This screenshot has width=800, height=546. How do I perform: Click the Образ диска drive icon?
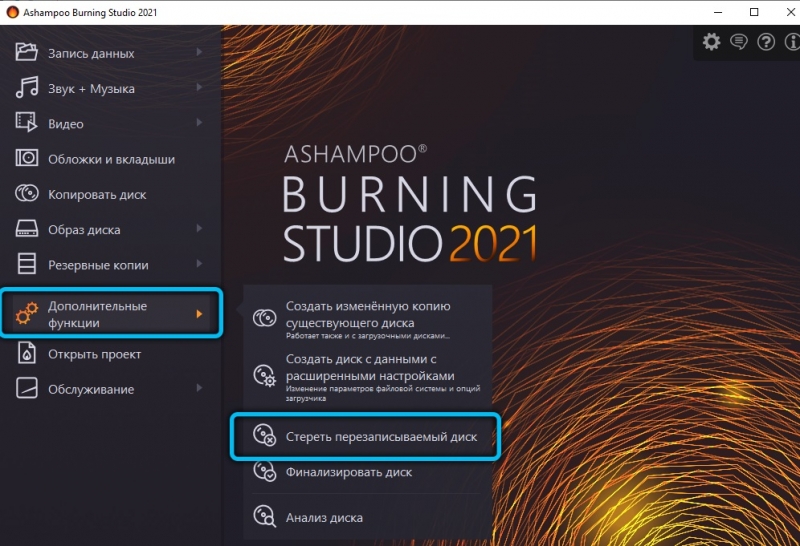[x=27, y=228]
